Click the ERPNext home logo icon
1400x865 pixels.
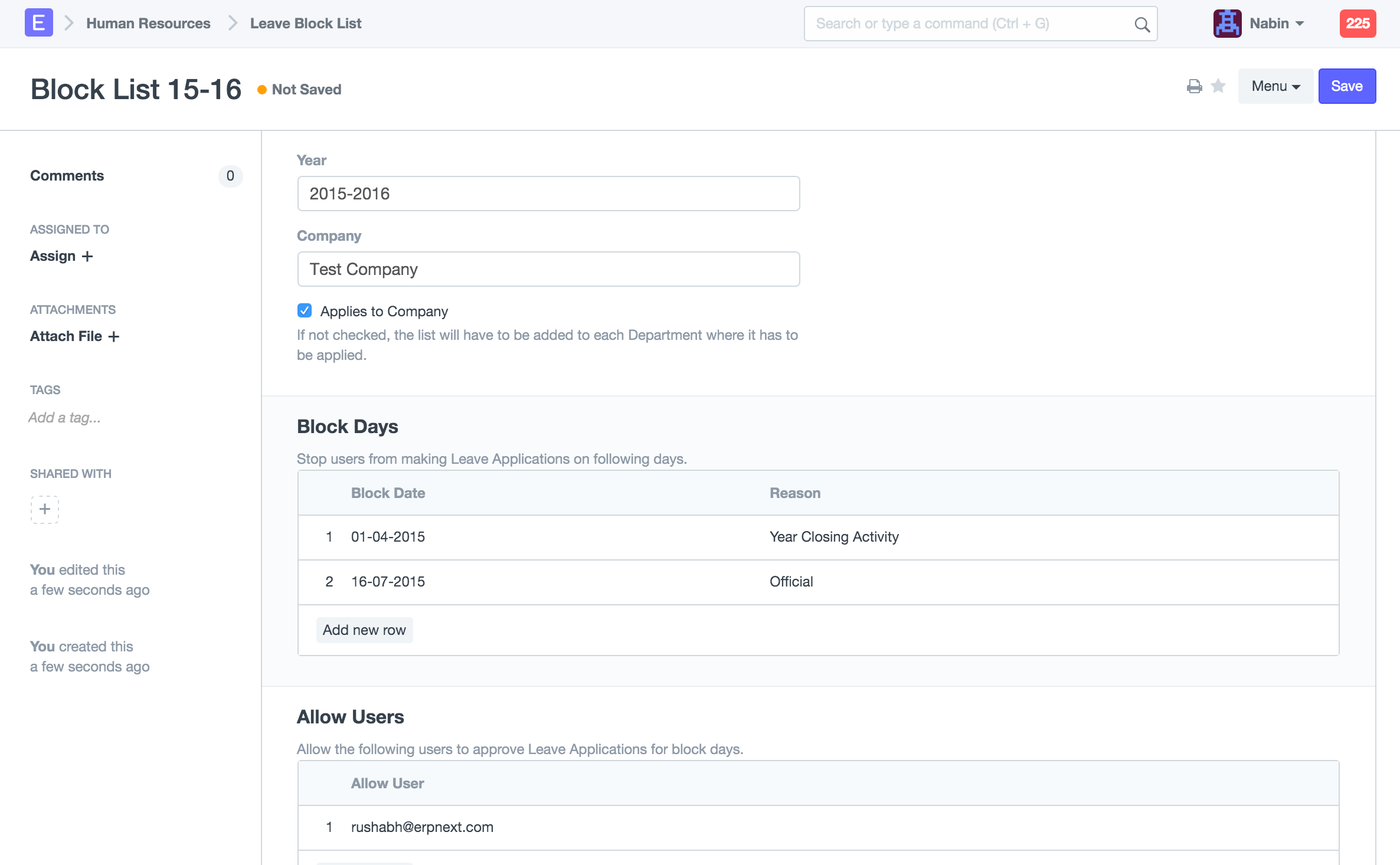(38, 23)
